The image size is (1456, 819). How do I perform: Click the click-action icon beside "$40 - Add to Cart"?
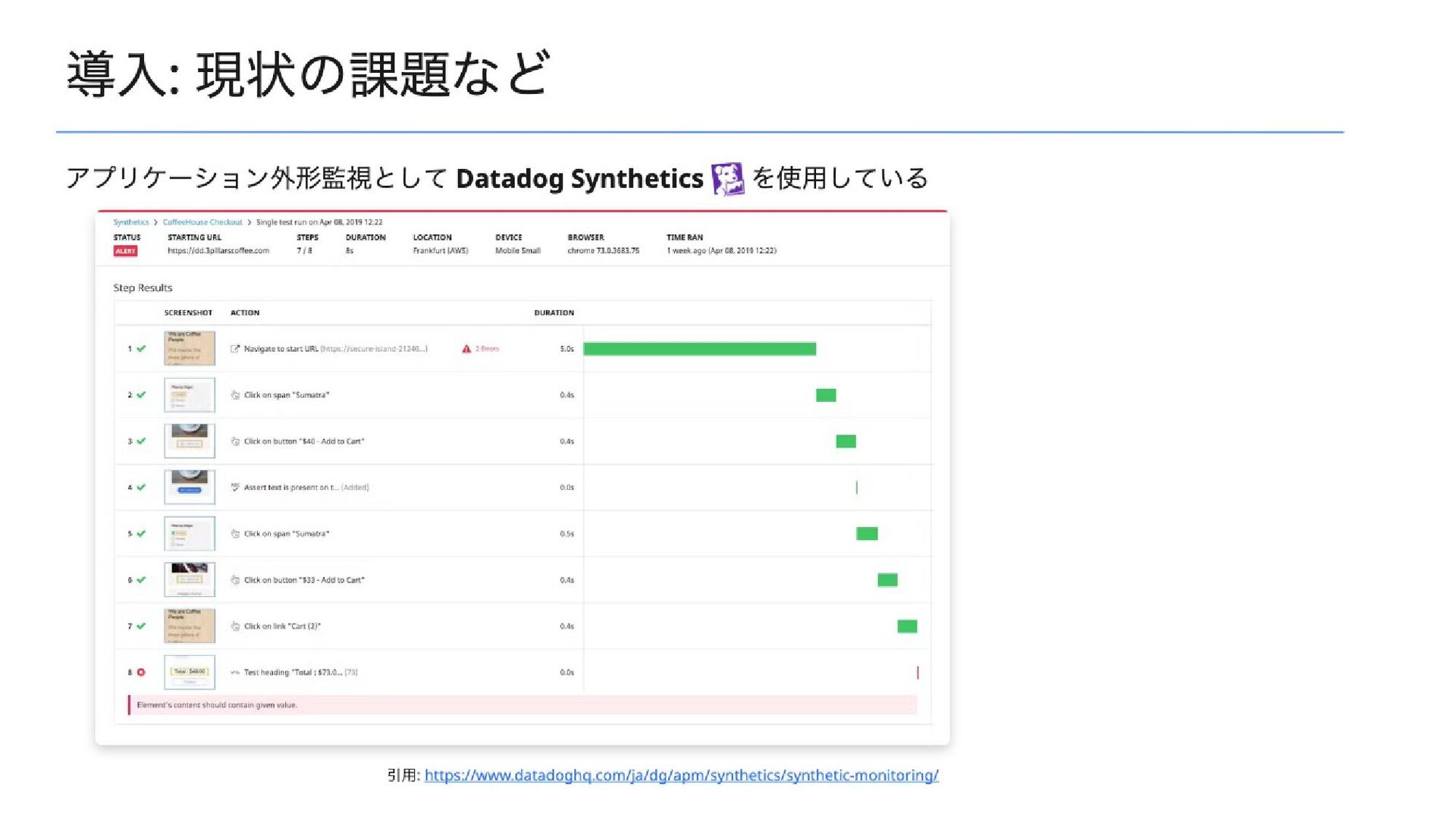point(235,441)
